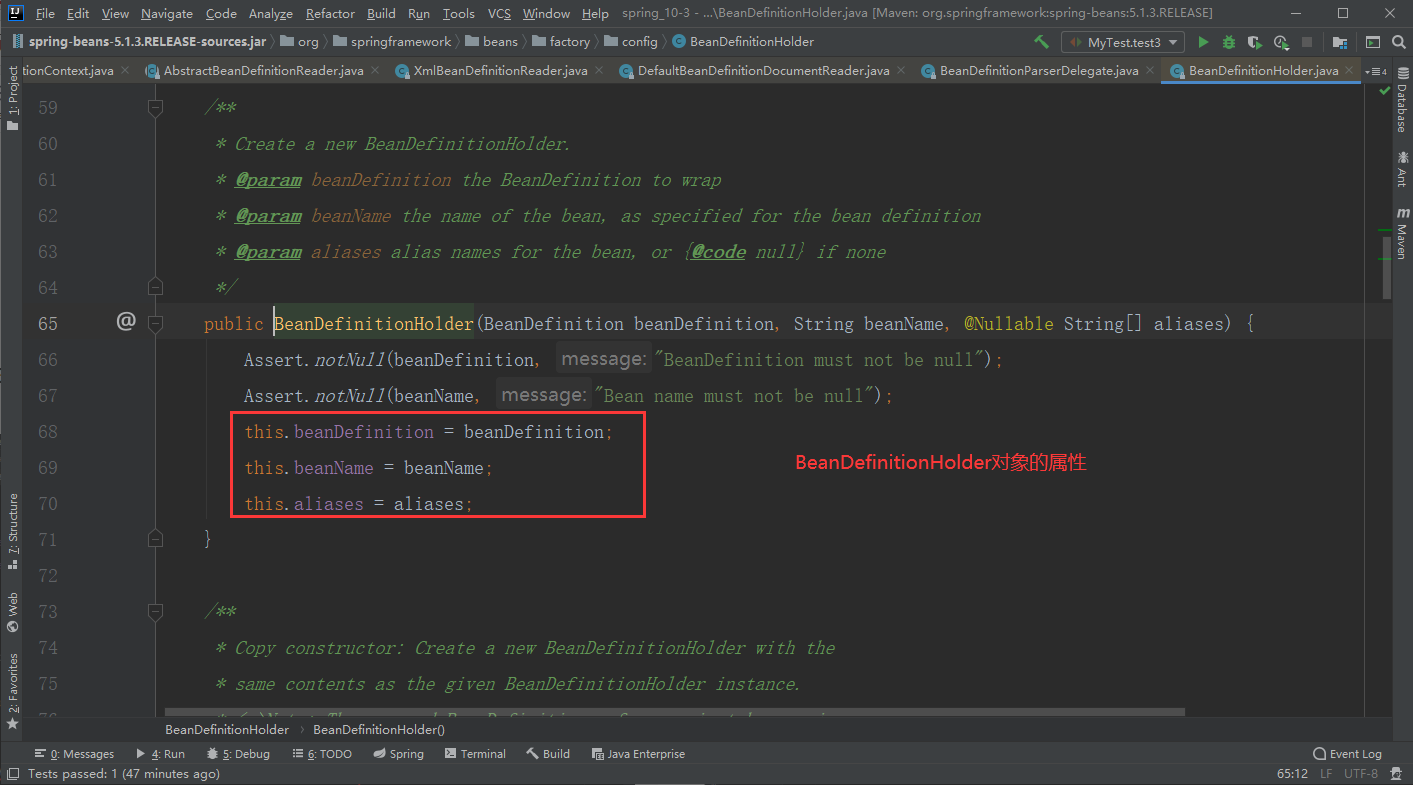The width and height of the screenshot is (1413, 785).
Task: Click the Stop square icon
Action: pyautogui.click(x=1309, y=42)
